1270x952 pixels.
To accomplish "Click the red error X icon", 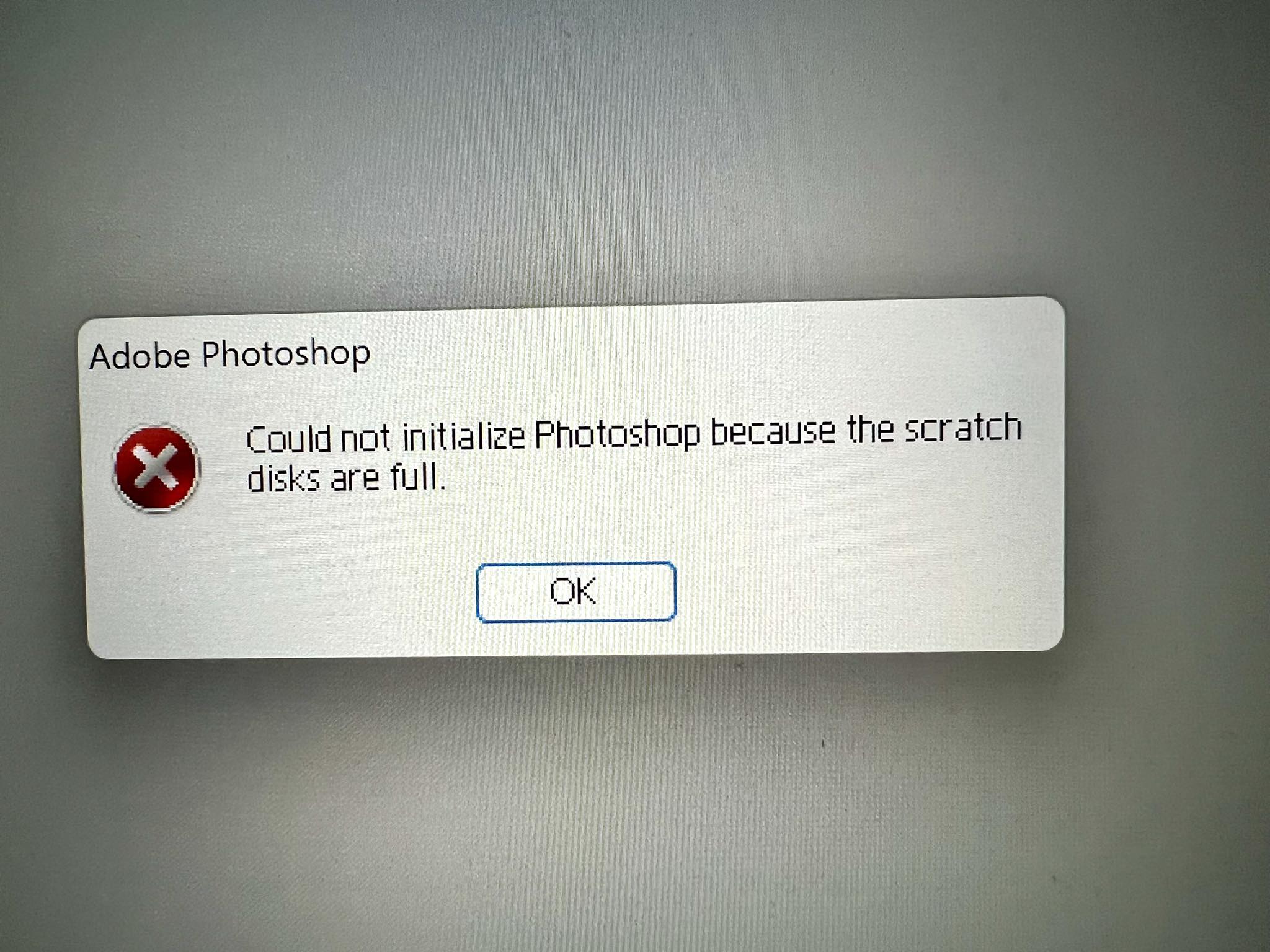I will point(156,469).
